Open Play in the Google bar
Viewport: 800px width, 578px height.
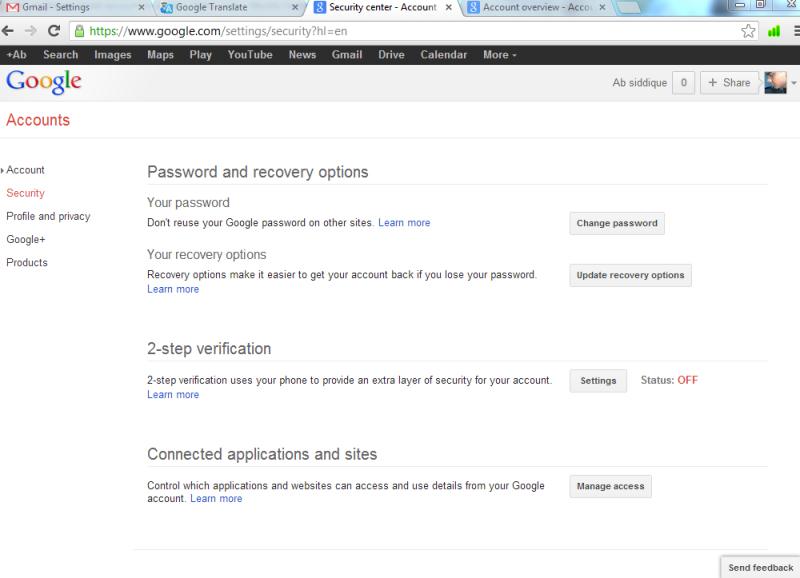coord(201,55)
